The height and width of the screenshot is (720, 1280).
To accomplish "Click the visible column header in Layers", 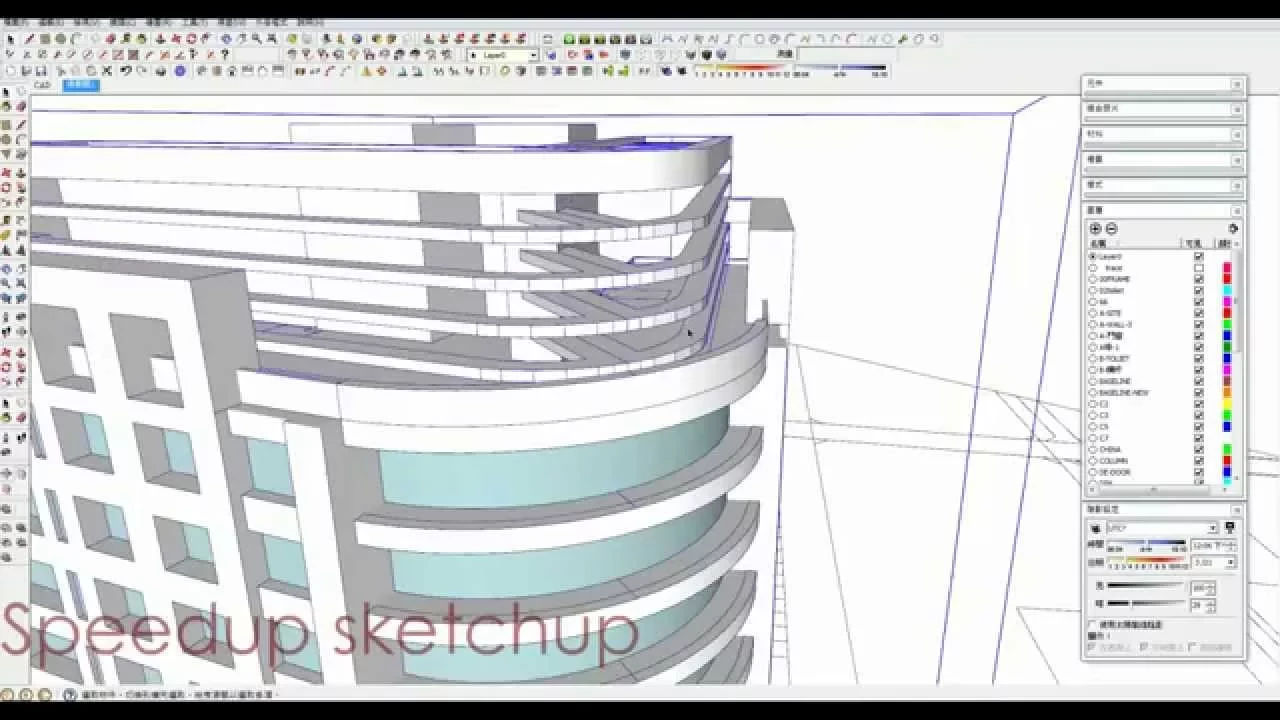I will click(x=1192, y=243).
